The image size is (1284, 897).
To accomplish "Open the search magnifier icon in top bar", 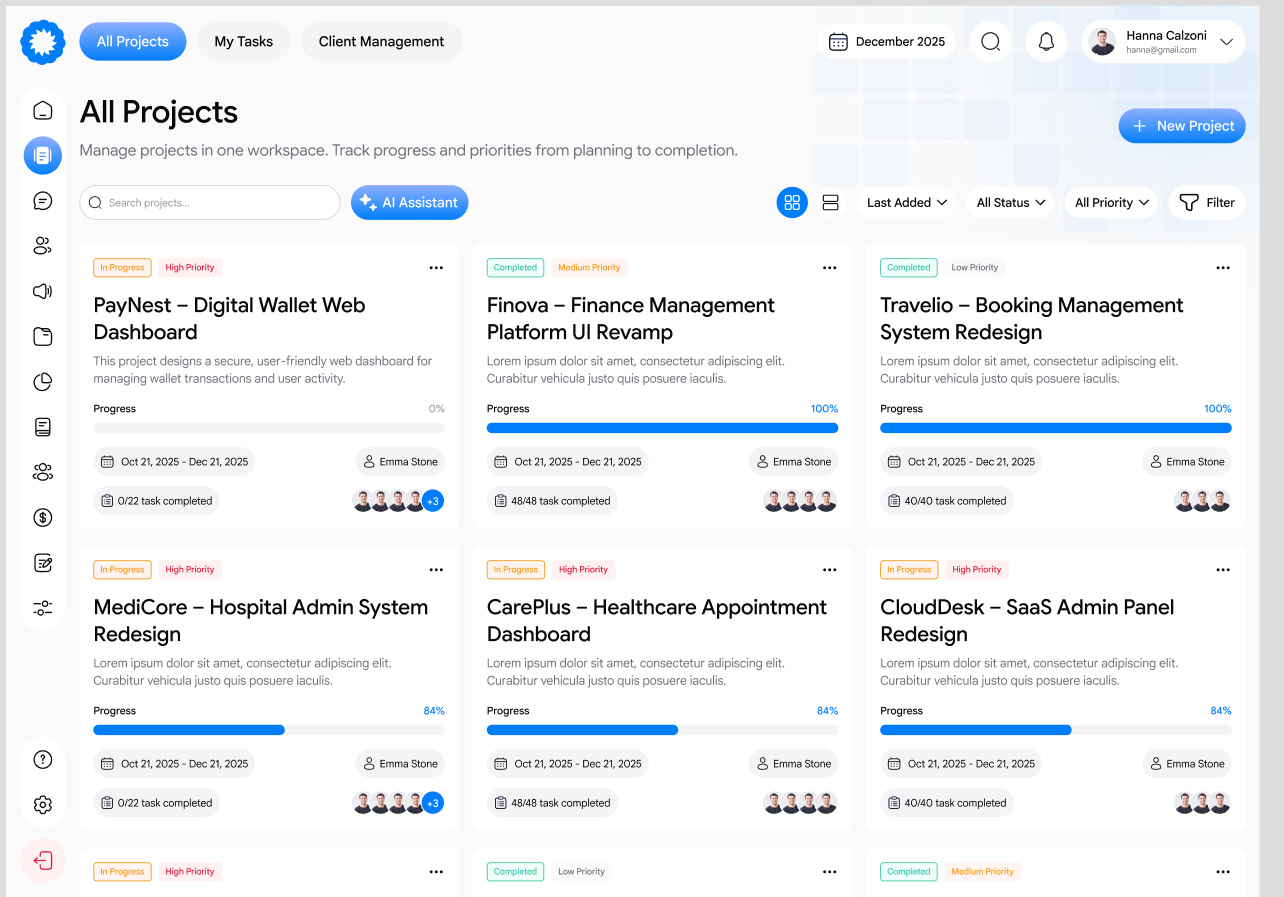I will click(990, 41).
